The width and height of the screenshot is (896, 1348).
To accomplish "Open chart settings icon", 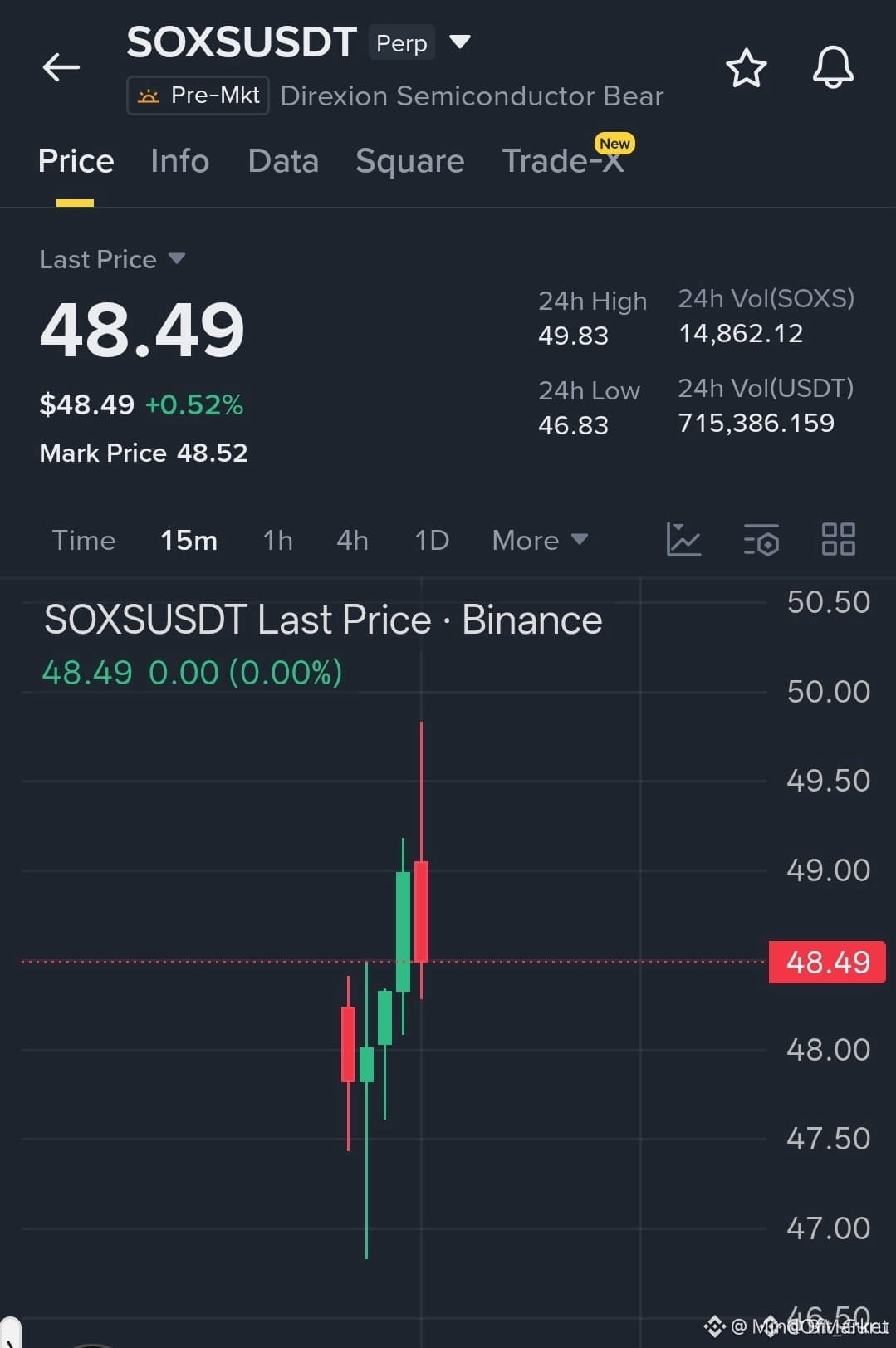I will click(761, 540).
